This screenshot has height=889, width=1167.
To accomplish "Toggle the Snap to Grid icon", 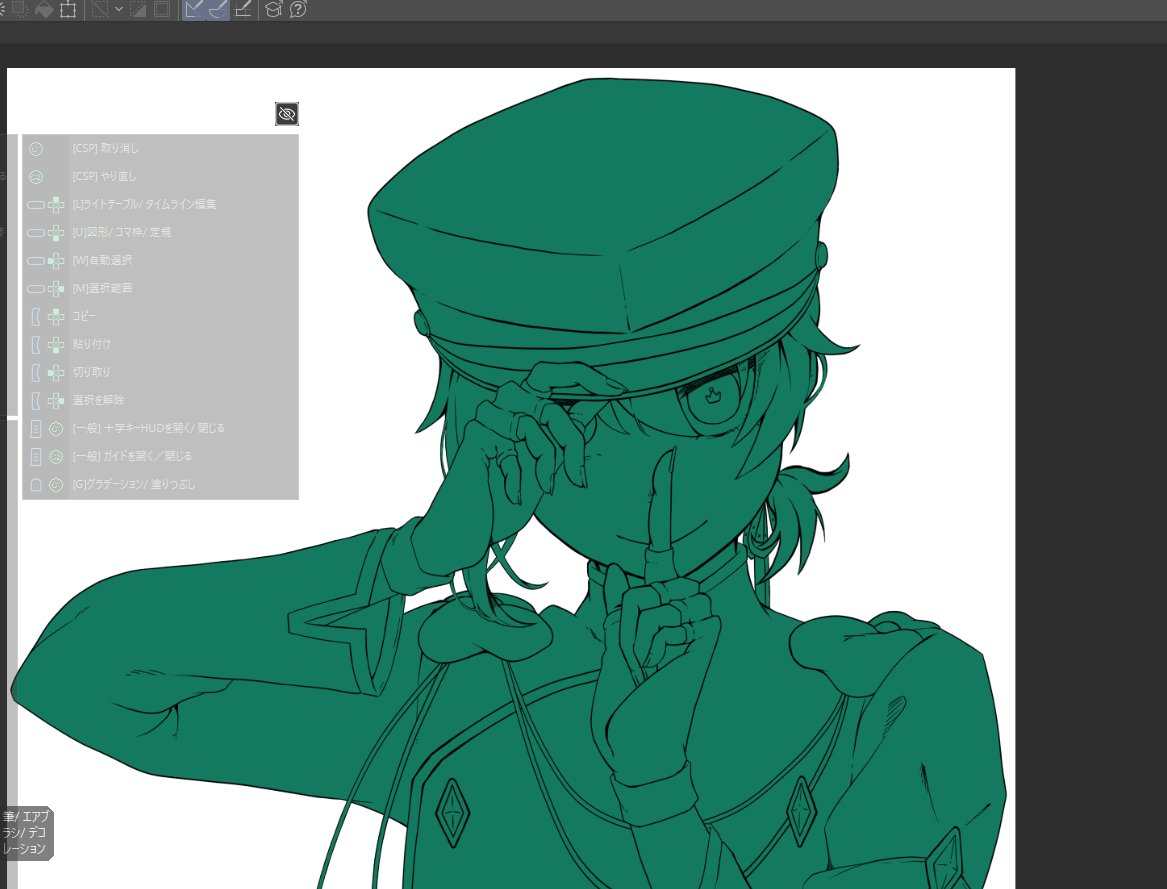I will 243,9.
